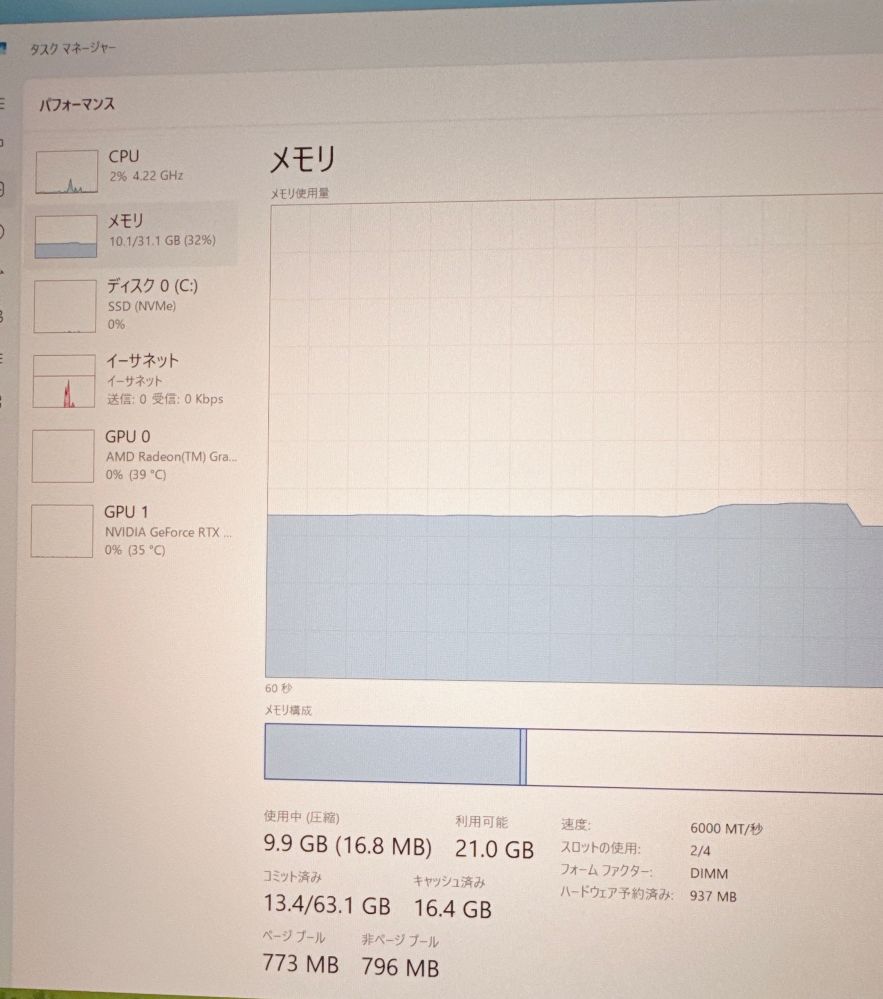Click the 60 秒 graph time label

278,688
